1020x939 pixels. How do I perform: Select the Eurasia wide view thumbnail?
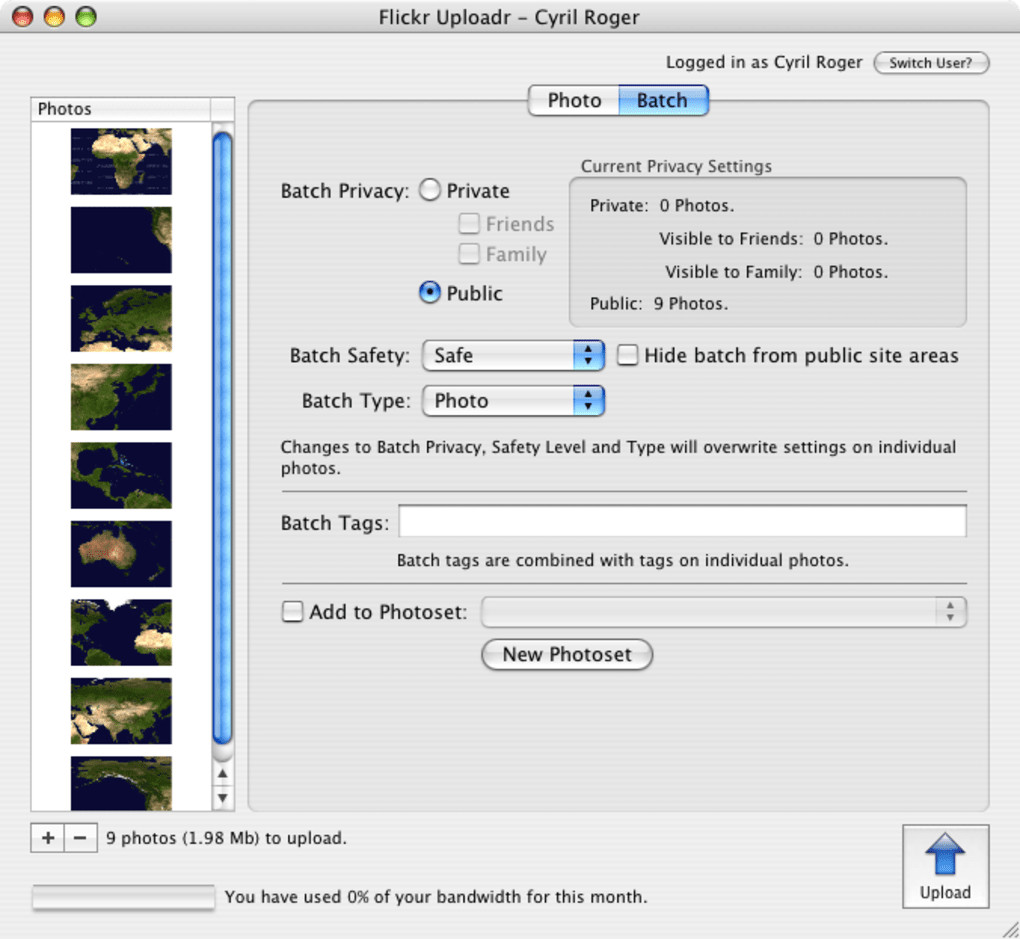click(121, 711)
